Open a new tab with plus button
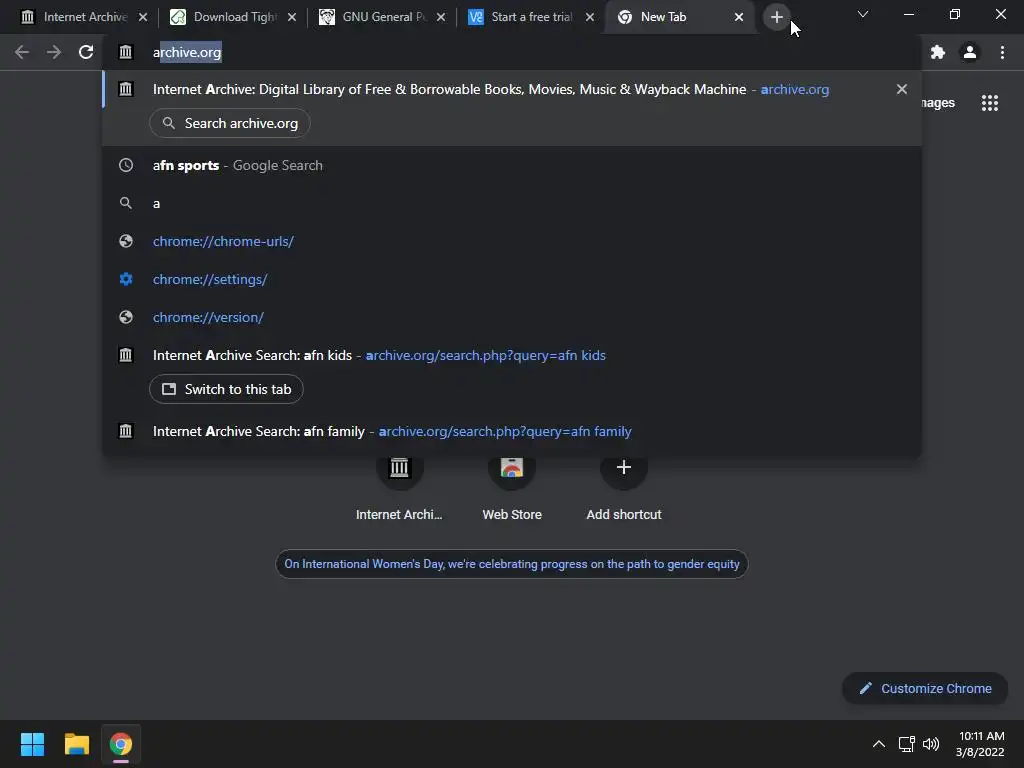This screenshot has width=1024, height=768. (776, 17)
